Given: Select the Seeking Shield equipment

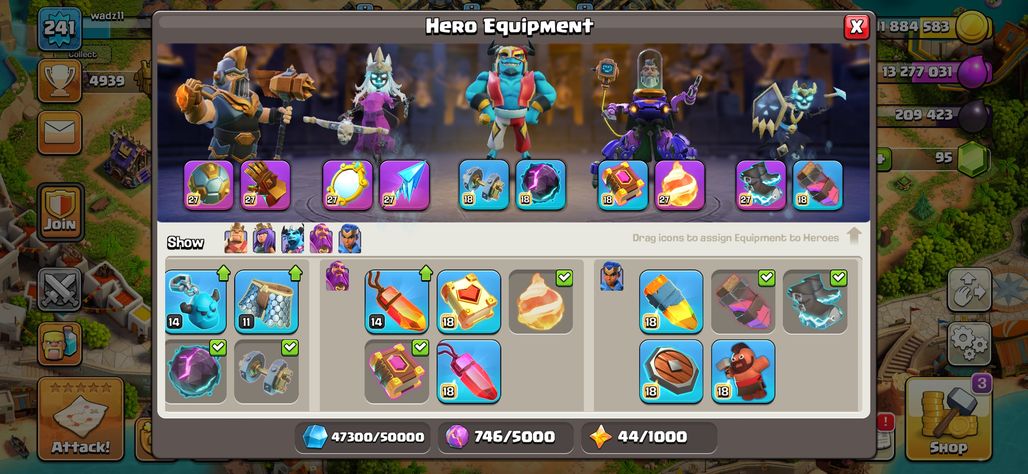Looking at the screenshot, I should pos(671,371).
